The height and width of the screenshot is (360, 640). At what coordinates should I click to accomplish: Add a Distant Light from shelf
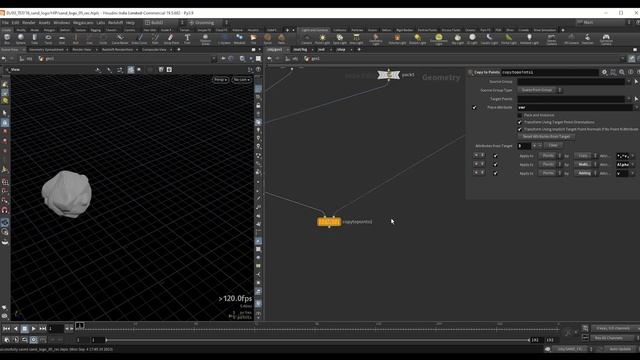tap(418, 39)
